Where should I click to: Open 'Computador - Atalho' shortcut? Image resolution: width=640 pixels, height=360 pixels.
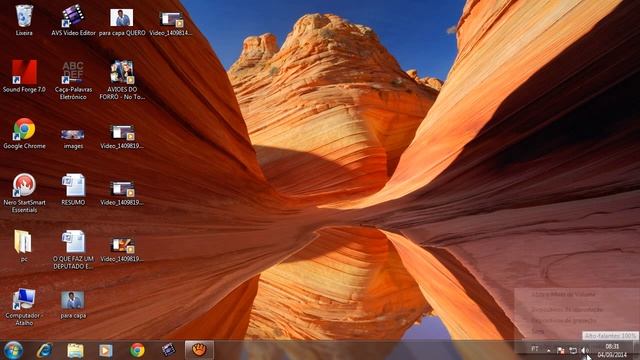tap(24, 306)
